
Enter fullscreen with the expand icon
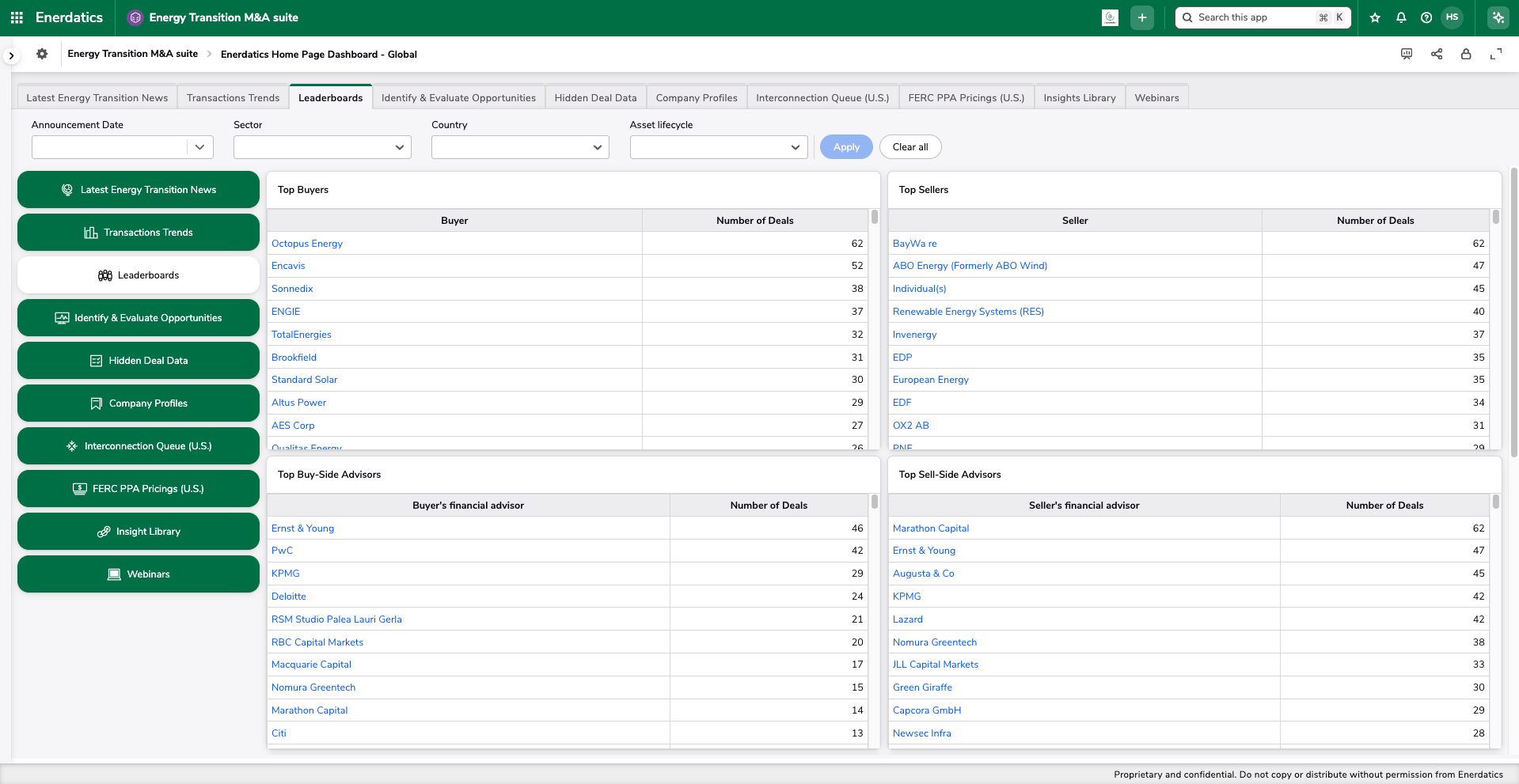1496,54
